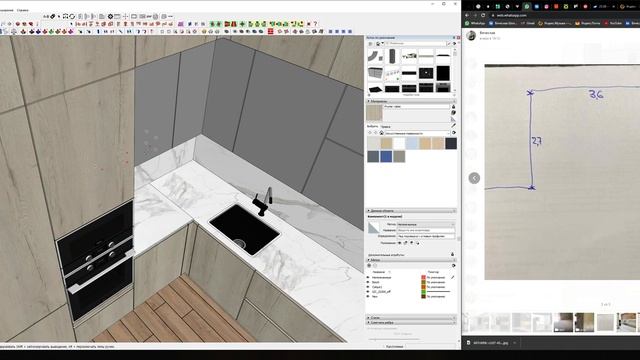640x360 pixels.
Task: Click pencil icon on Неназначенные tag row
Action: [453, 278]
